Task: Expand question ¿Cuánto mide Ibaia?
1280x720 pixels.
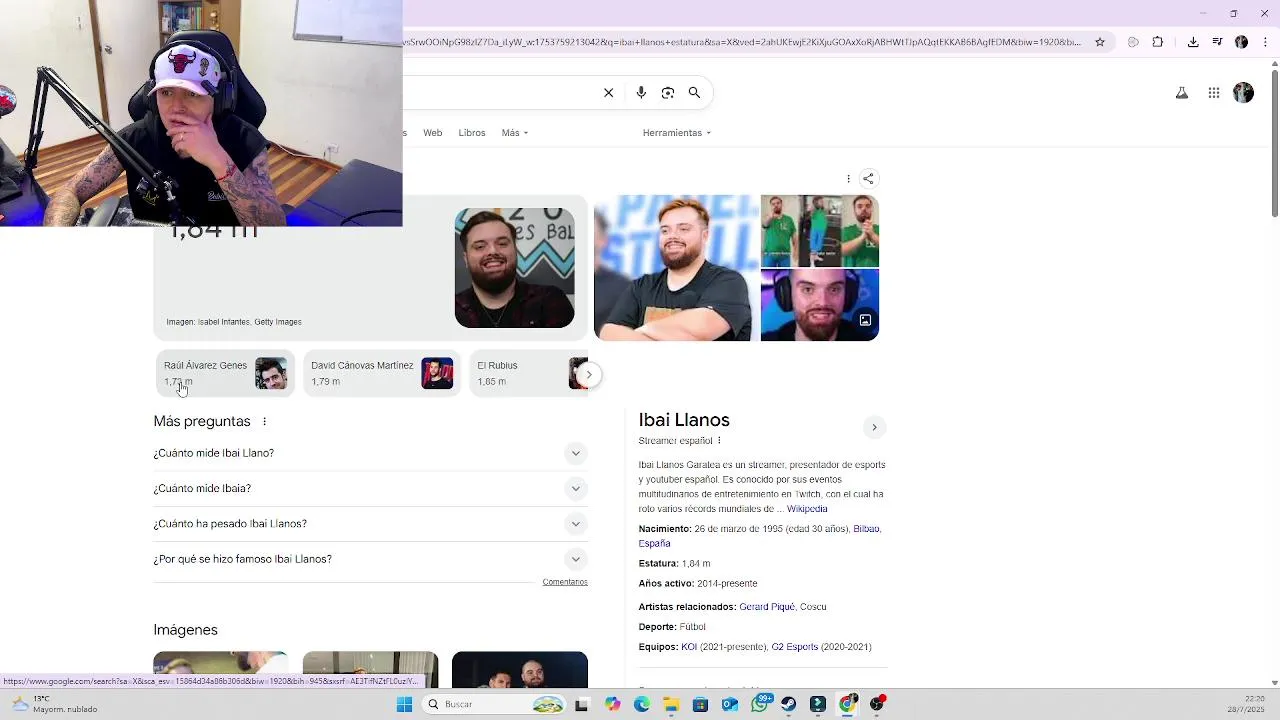Action: tap(370, 488)
